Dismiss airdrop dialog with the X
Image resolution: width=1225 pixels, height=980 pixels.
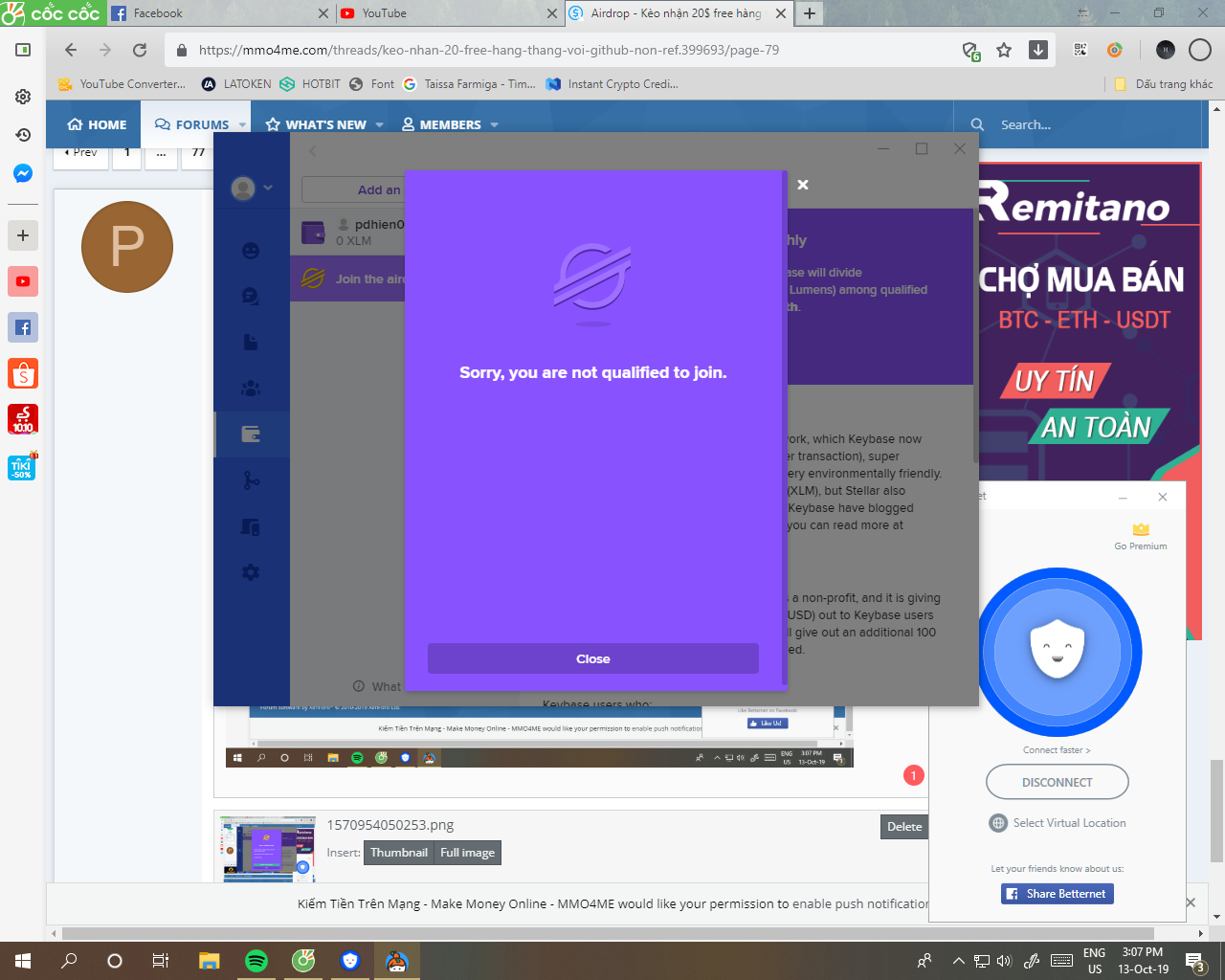click(803, 185)
